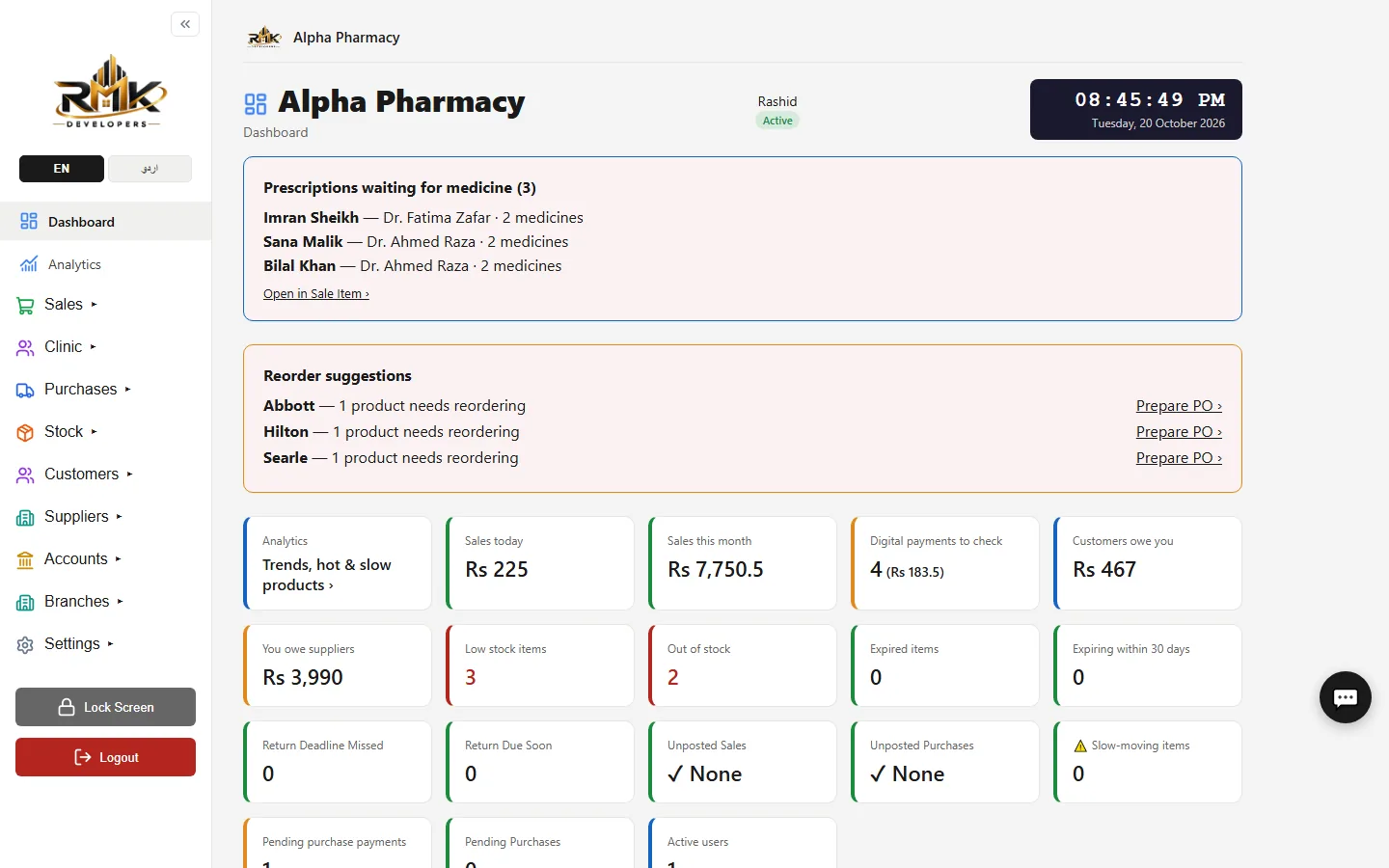Image resolution: width=1389 pixels, height=868 pixels.
Task: Prepare PO for Hilton
Action: [1179, 432]
